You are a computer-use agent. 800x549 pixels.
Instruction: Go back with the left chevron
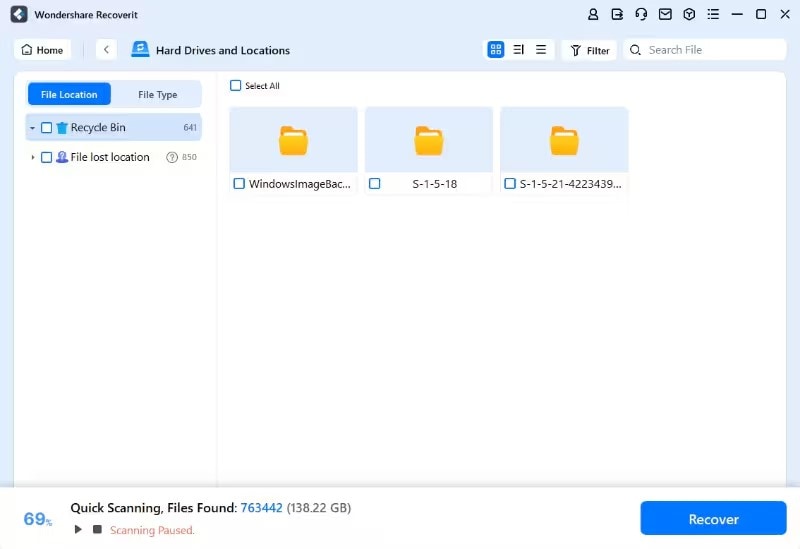coord(106,49)
